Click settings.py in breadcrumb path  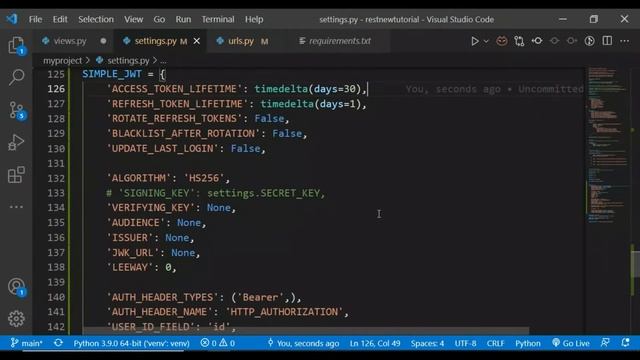[128, 61]
